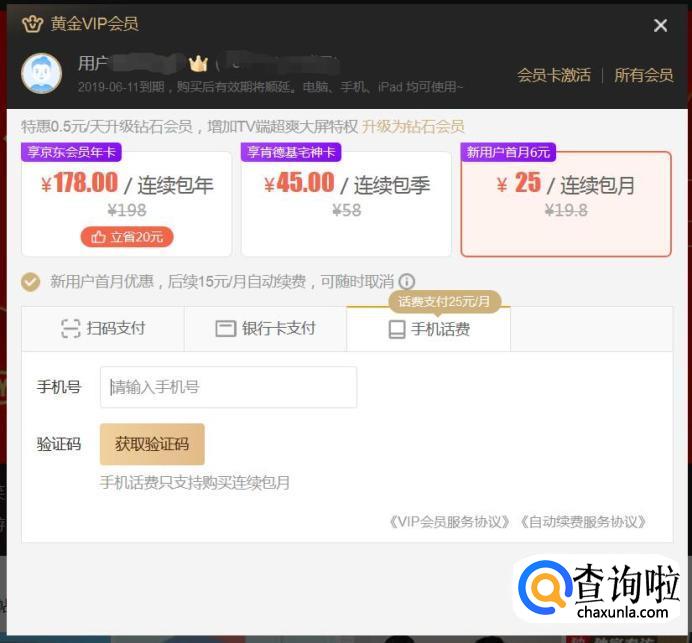Click the user avatar image
Viewport: 692px width, 643px height.
[41, 74]
